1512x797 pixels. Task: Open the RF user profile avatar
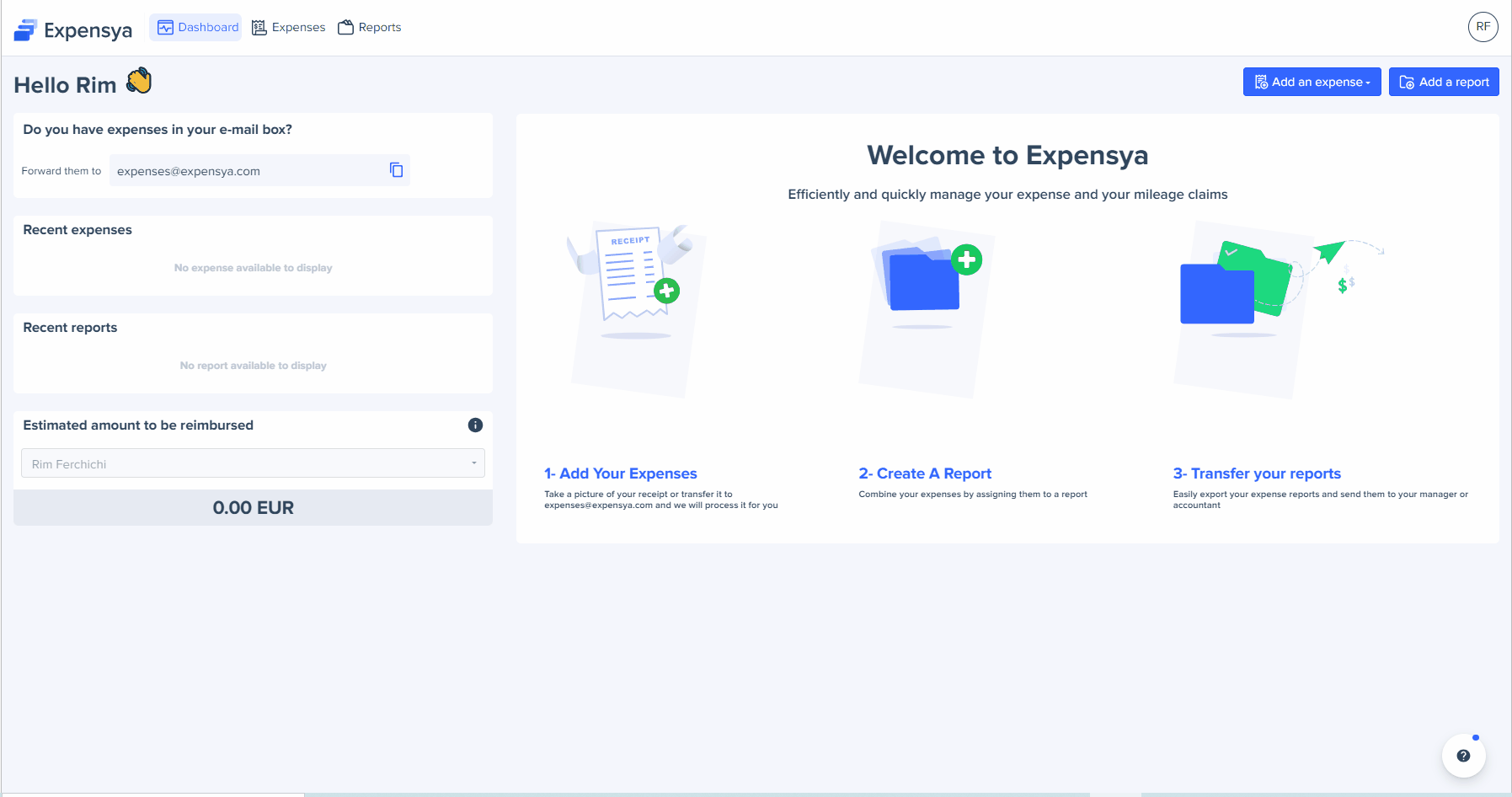point(1483,27)
